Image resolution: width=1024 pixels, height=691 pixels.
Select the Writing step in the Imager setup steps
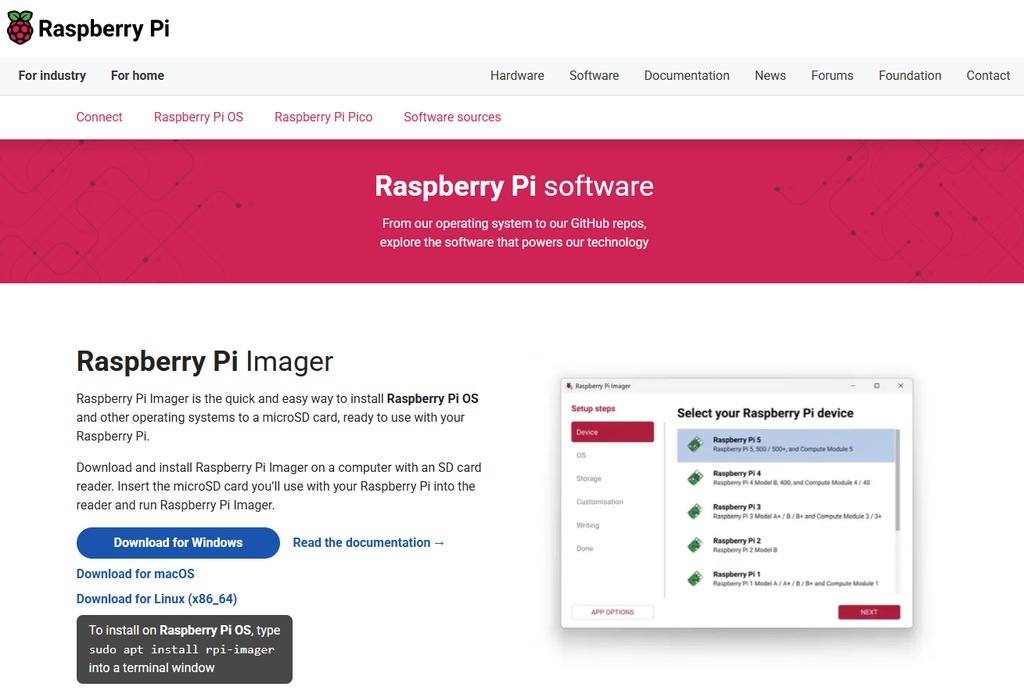click(588, 525)
